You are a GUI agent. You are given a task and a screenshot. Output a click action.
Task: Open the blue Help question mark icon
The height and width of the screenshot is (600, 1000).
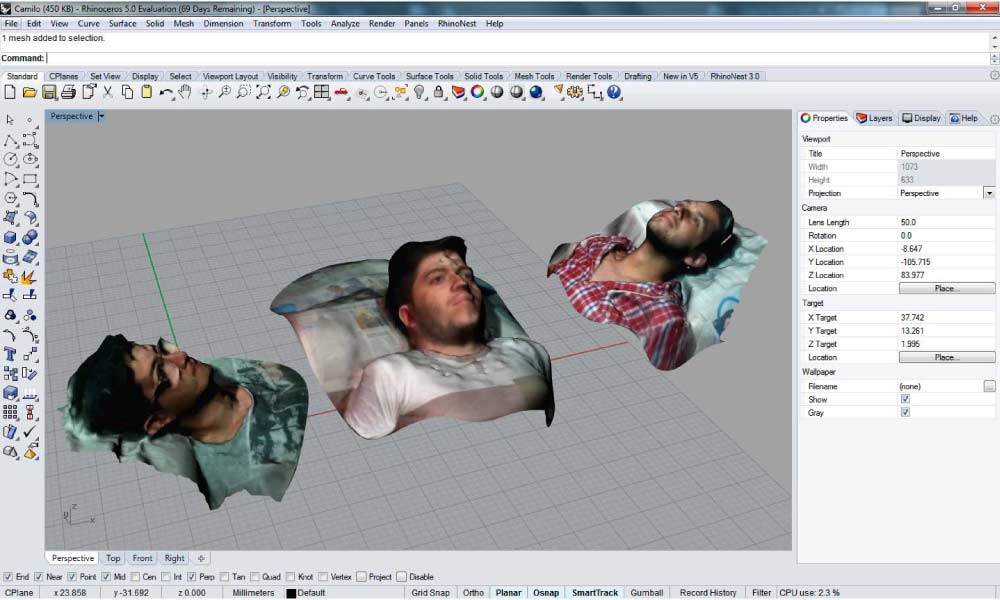pos(614,92)
